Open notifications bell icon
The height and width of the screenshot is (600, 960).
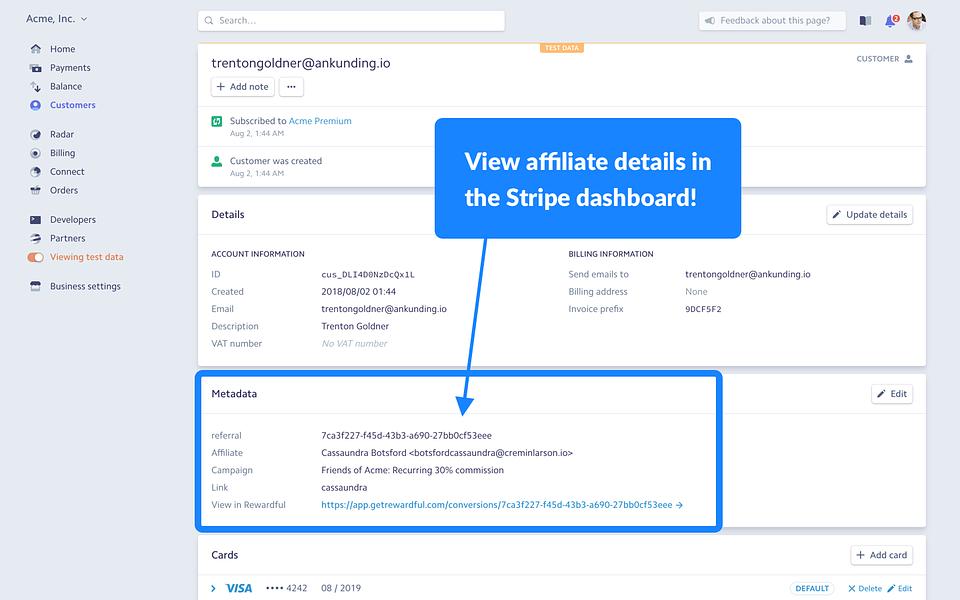click(891, 21)
